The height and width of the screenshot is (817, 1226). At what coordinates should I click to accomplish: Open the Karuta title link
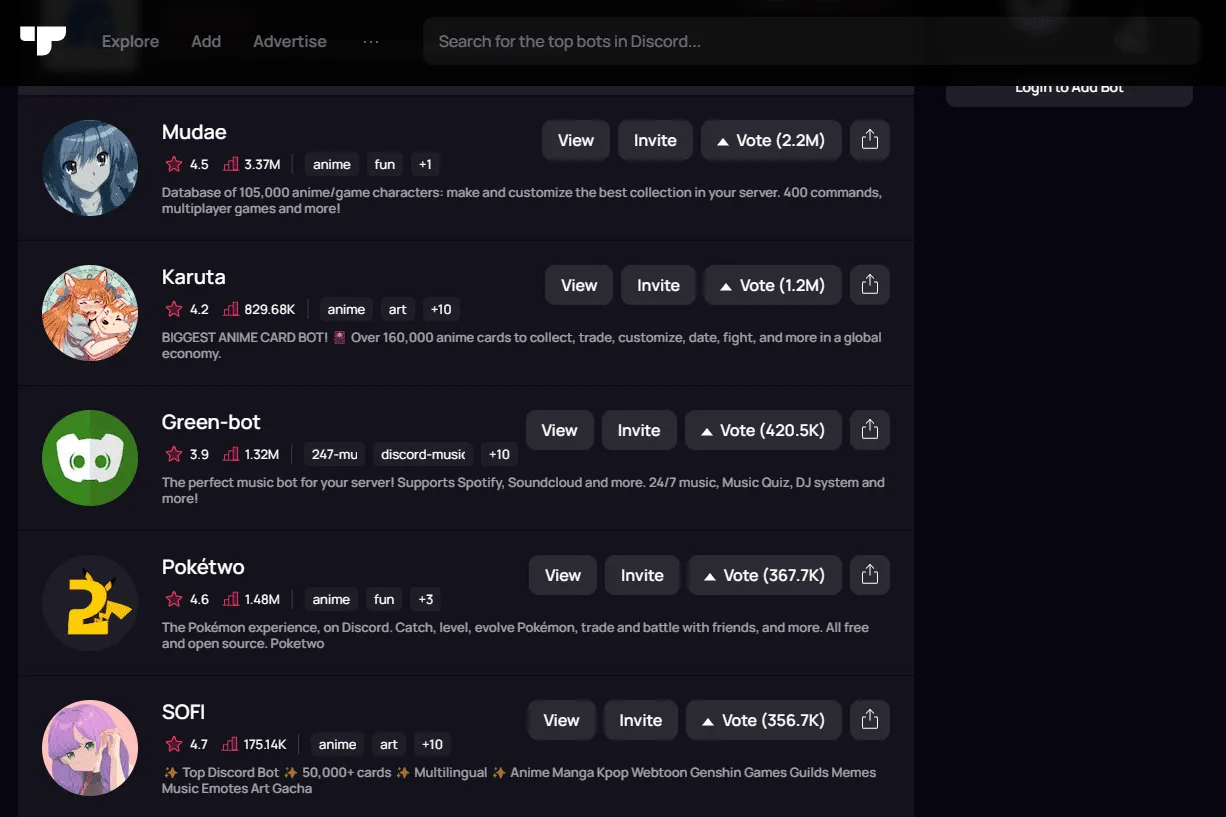click(x=194, y=277)
